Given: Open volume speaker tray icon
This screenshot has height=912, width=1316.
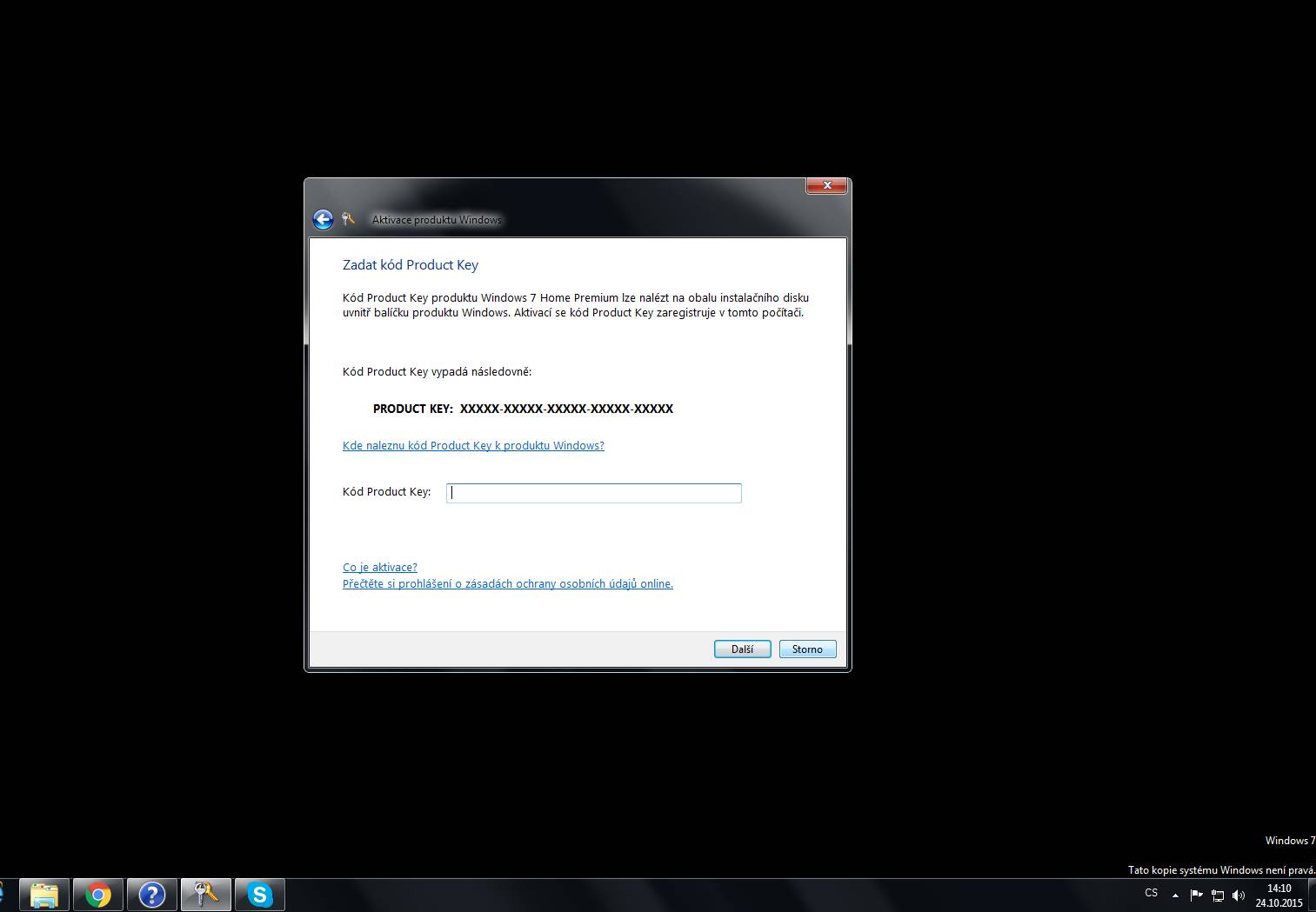Looking at the screenshot, I should (x=1239, y=895).
